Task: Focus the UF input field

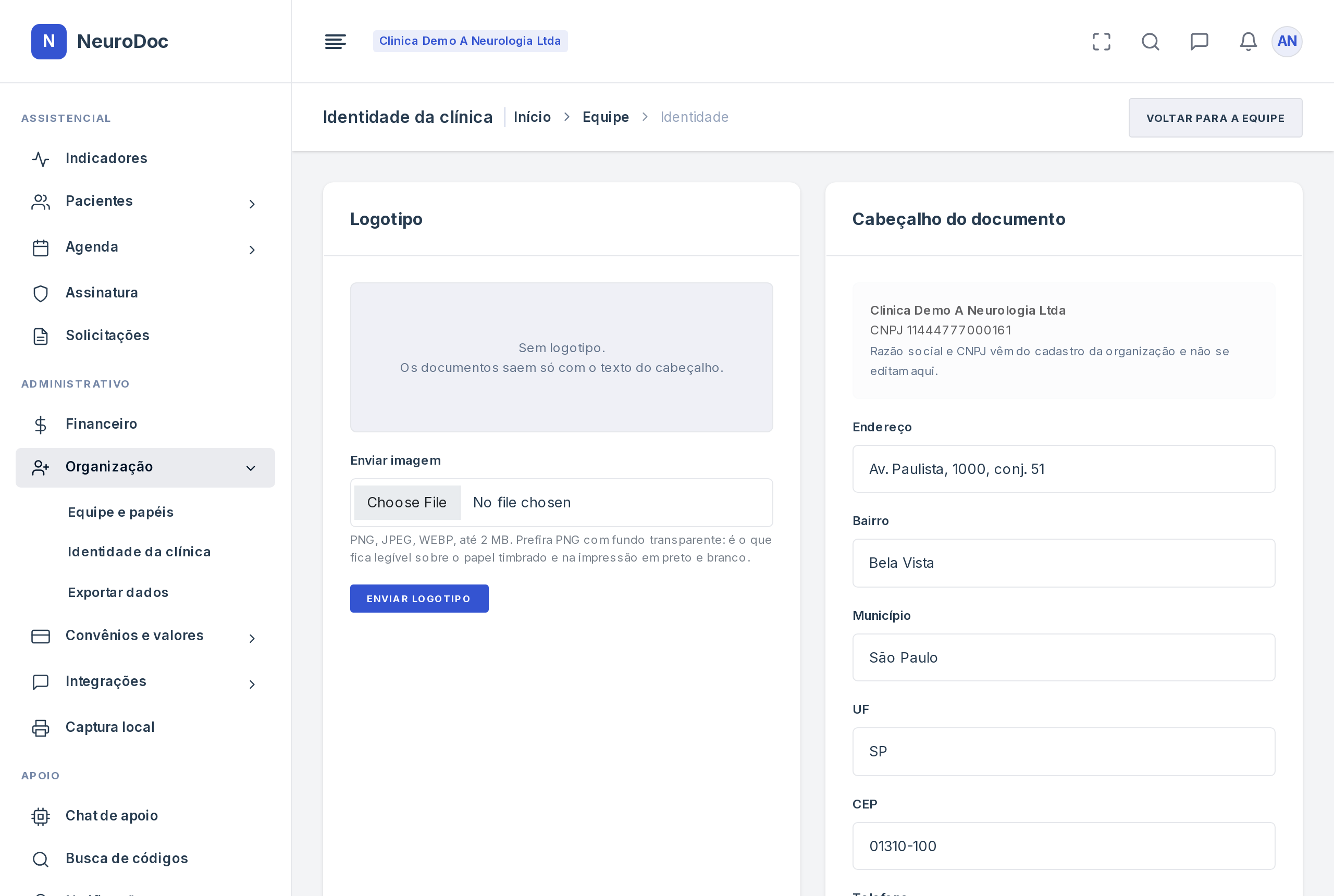Action: coord(1063,751)
